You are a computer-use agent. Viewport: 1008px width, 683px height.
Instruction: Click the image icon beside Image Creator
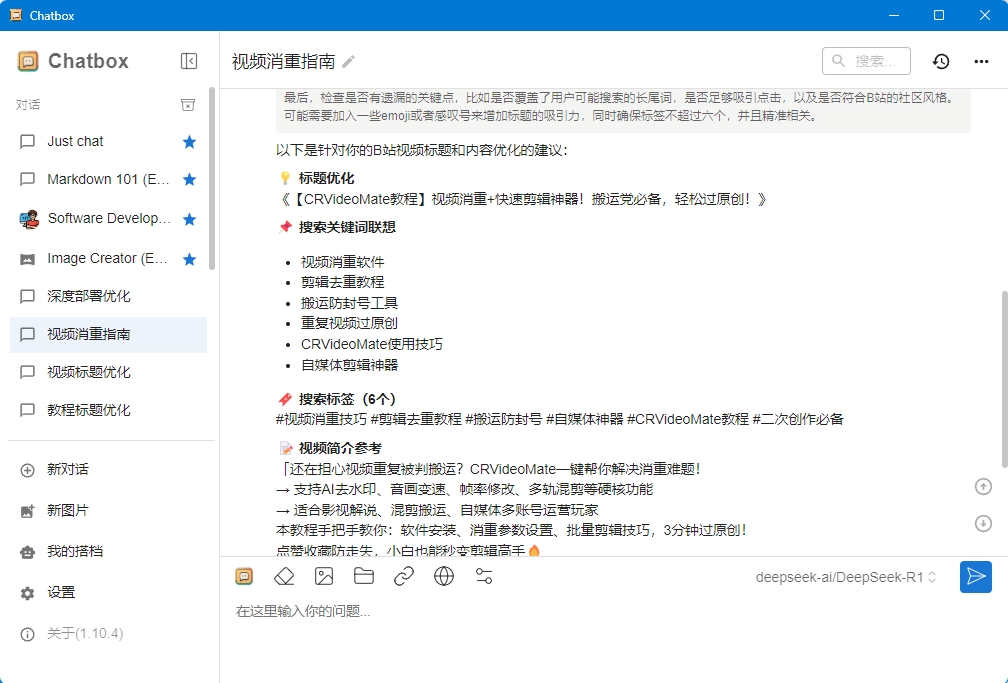(28, 259)
